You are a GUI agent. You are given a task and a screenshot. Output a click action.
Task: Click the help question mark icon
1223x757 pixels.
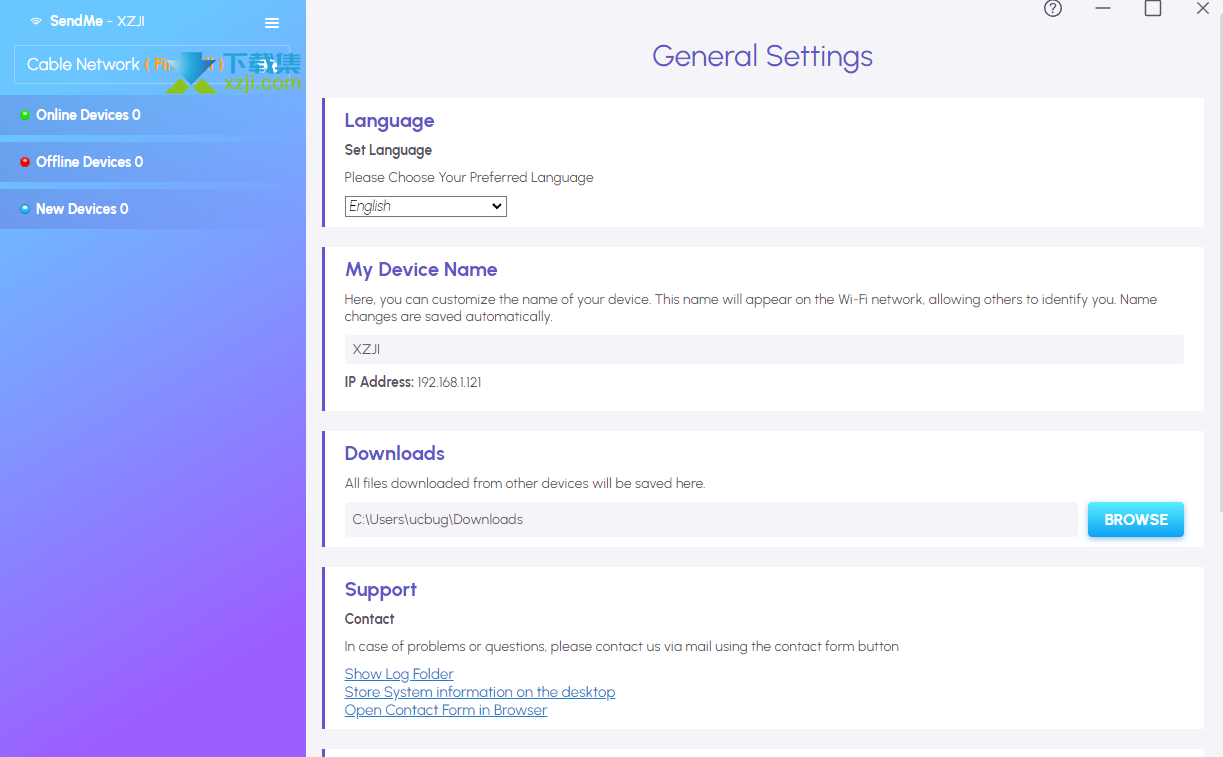coord(1053,9)
